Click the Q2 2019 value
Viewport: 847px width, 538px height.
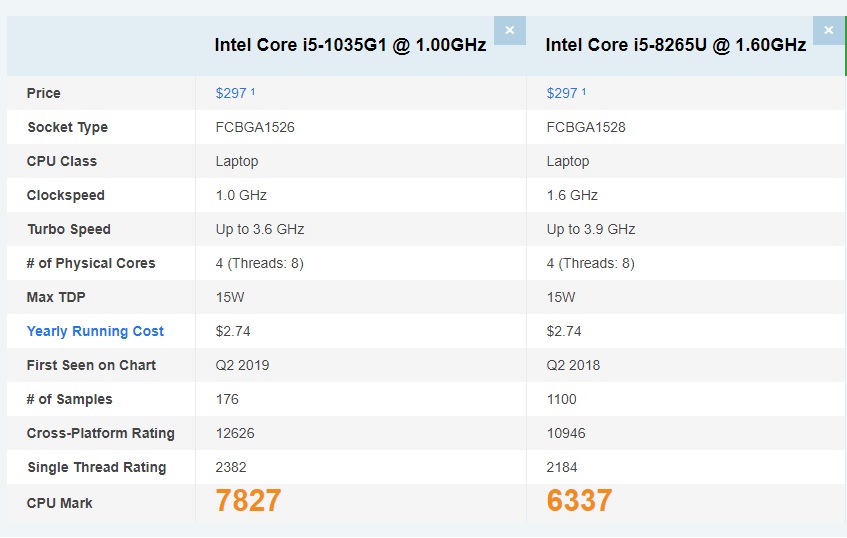[243, 365]
